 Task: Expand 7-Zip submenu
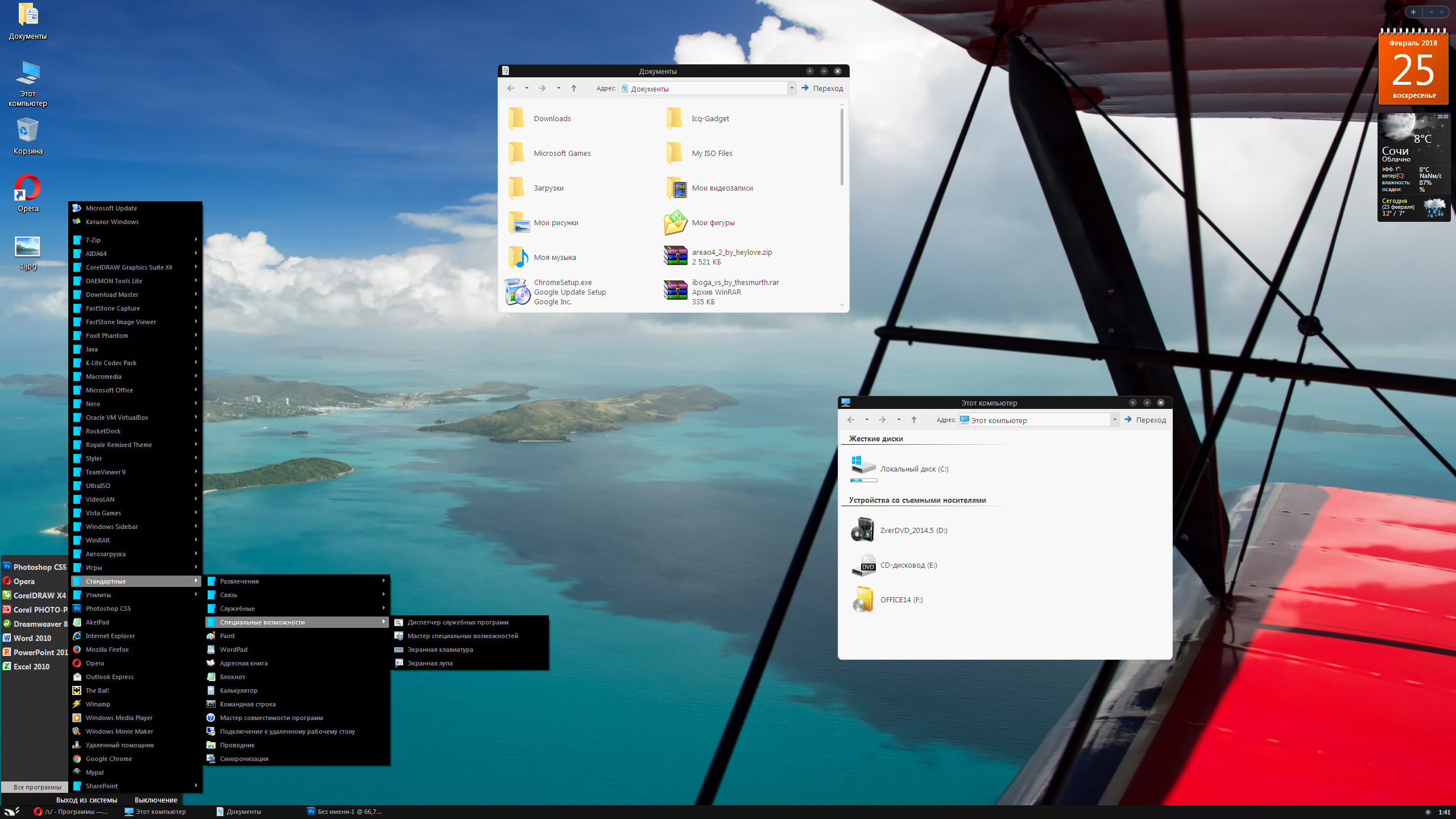135,240
